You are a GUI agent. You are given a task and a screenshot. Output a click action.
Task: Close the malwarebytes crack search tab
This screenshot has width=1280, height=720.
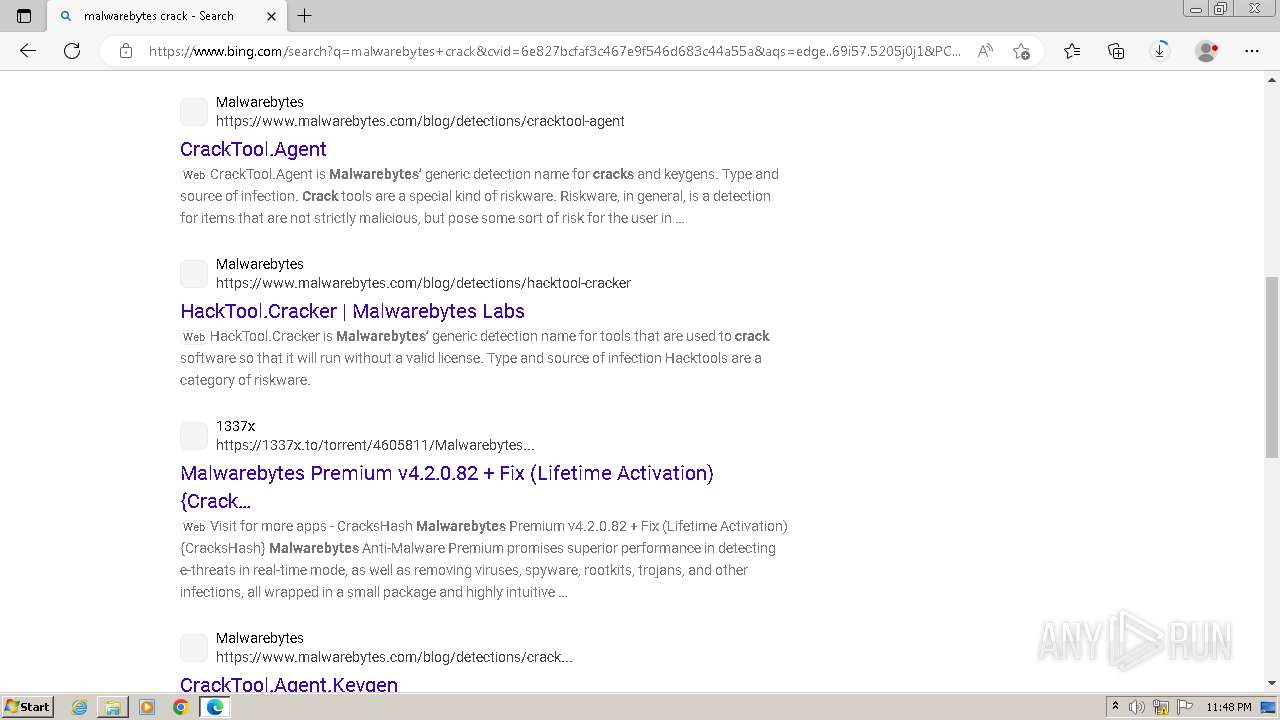pyautogui.click(x=272, y=16)
